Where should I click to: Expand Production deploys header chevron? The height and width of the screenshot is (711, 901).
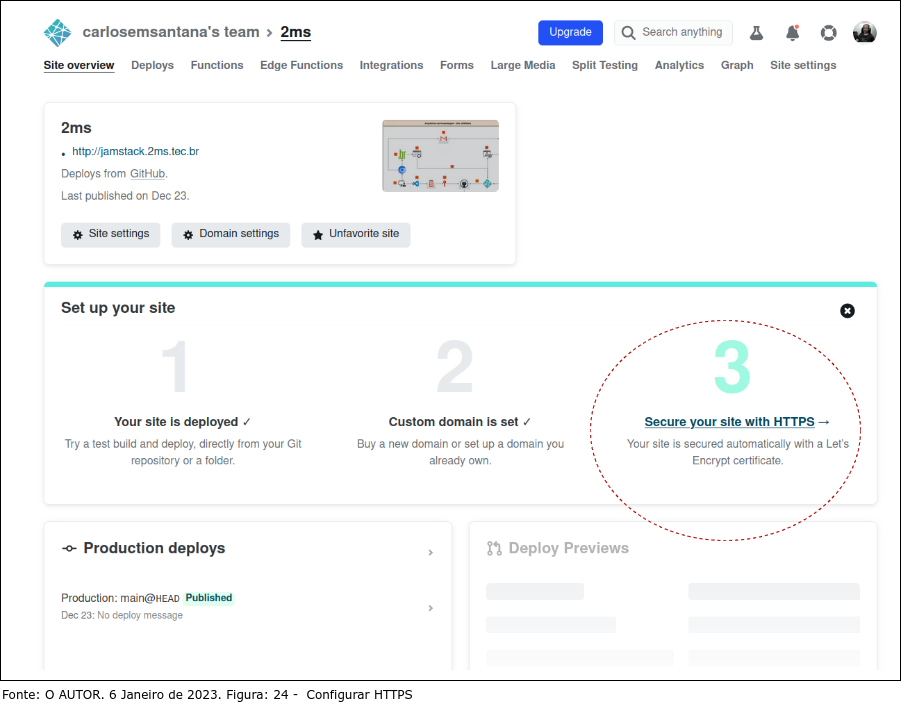pos(430,552)
